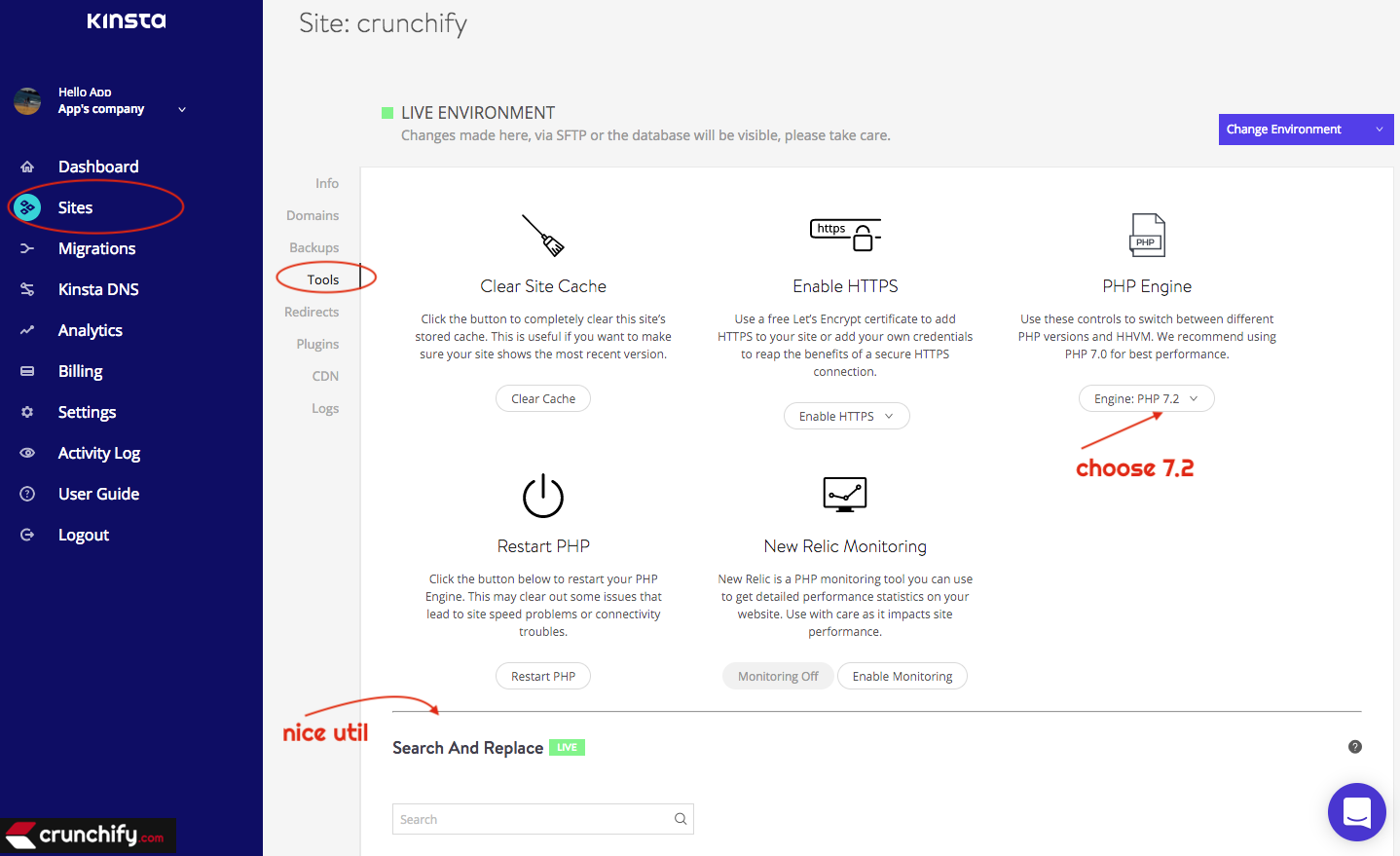This screenshot has width=1400, height=856.
Task: Expand the Enable HTTPS dropdown
Action: click(x=846, y=416)
